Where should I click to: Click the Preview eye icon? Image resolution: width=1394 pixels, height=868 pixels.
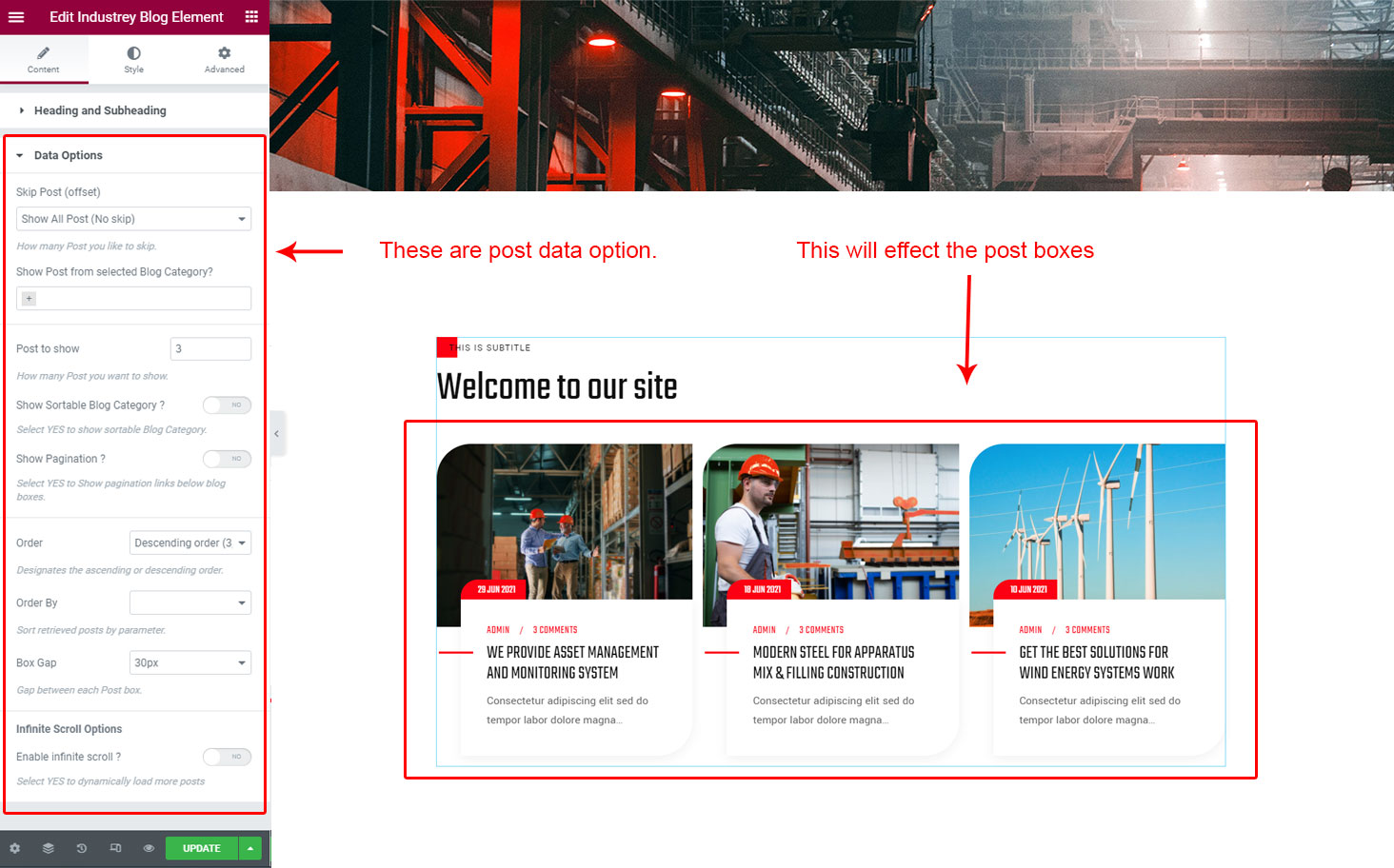[x=149, y=848]
